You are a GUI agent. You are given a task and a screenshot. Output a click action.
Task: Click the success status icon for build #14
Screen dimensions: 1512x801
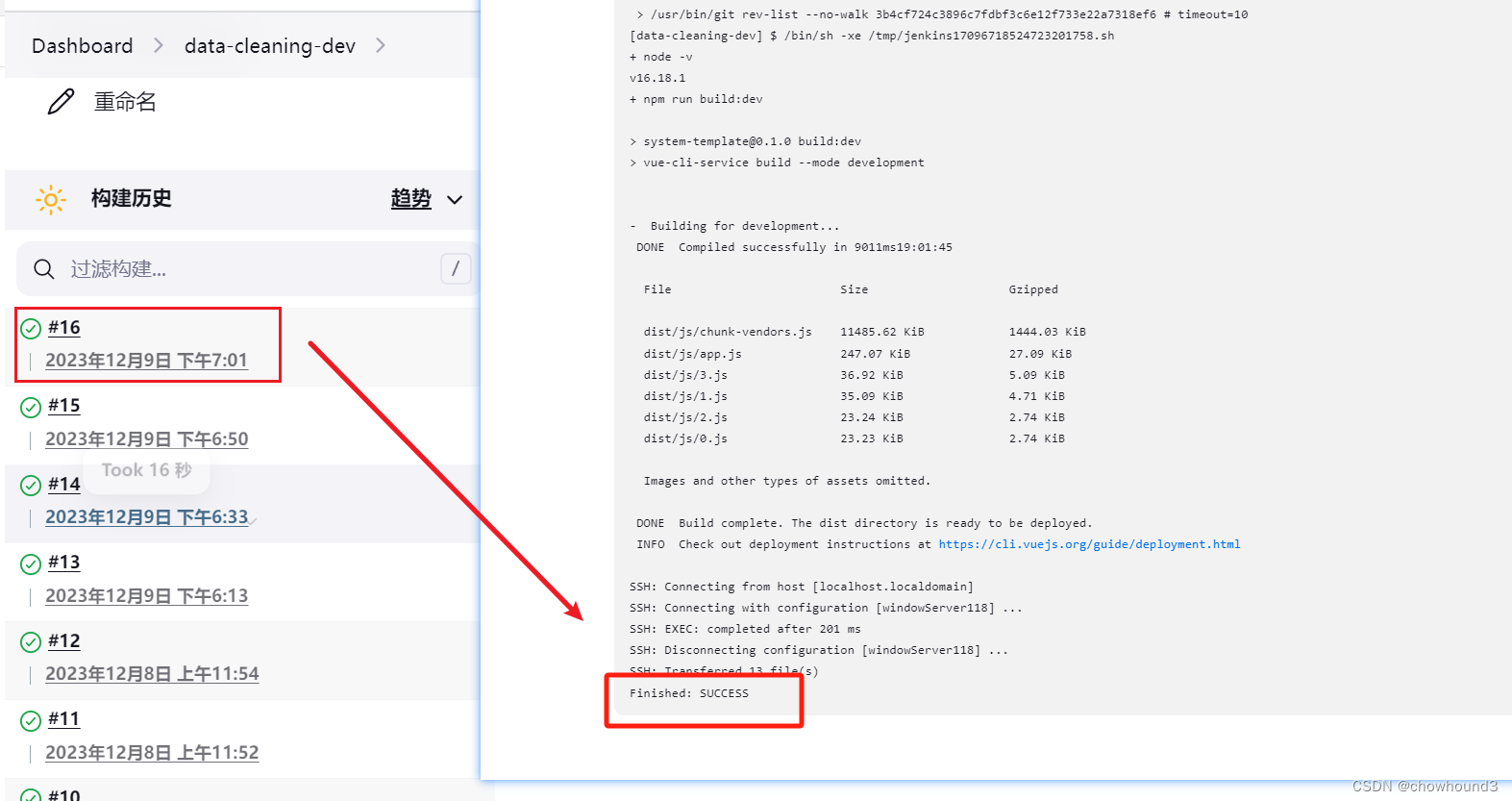point(31,486)
